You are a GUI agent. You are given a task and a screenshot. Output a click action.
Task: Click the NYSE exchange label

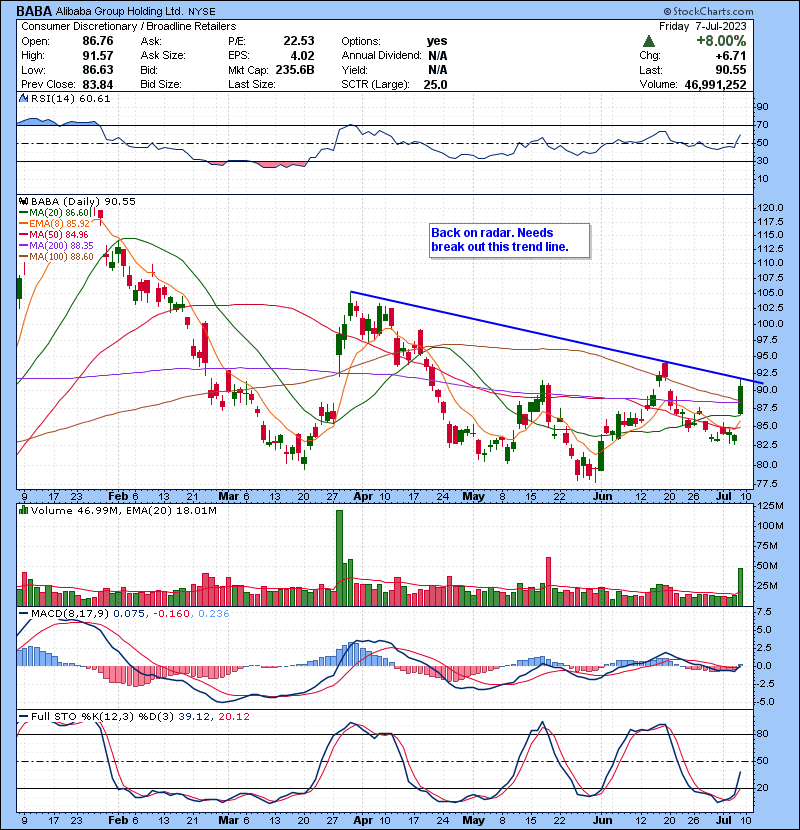(202, 11)
